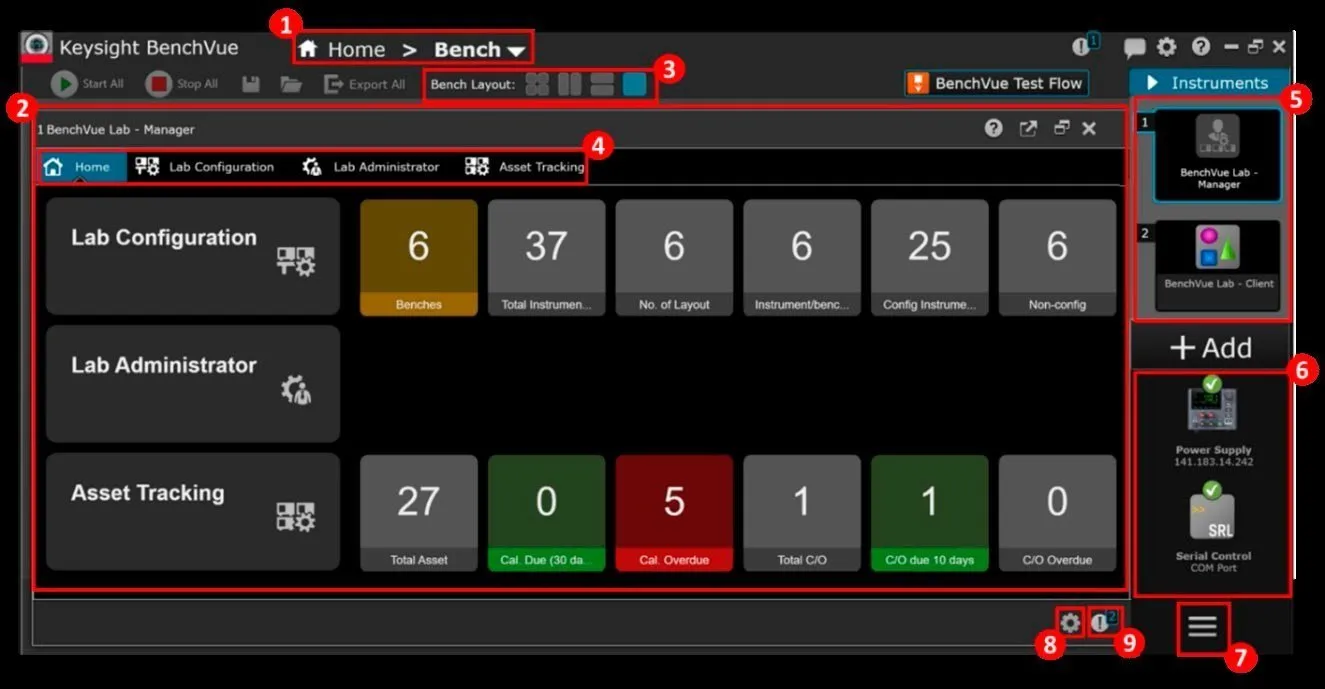The image size is (1325, 689).
Task: Open the feedback chat bubble icon
Action: [1134, 47]
